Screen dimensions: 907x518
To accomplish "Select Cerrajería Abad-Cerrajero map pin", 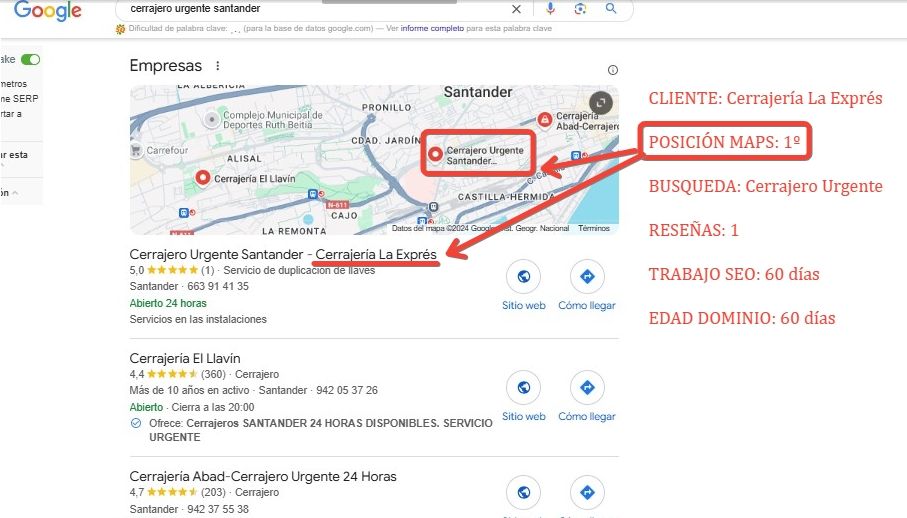I will [544, 120].
